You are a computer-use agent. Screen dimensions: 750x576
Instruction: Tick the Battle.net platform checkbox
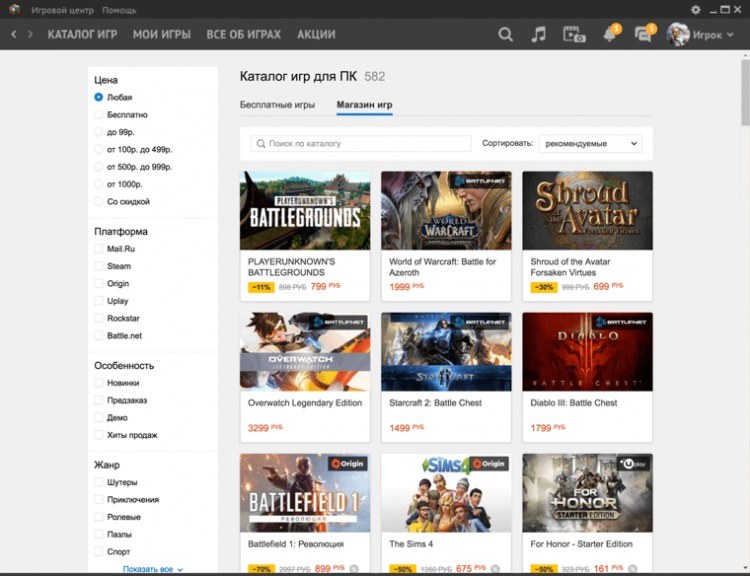99,336
